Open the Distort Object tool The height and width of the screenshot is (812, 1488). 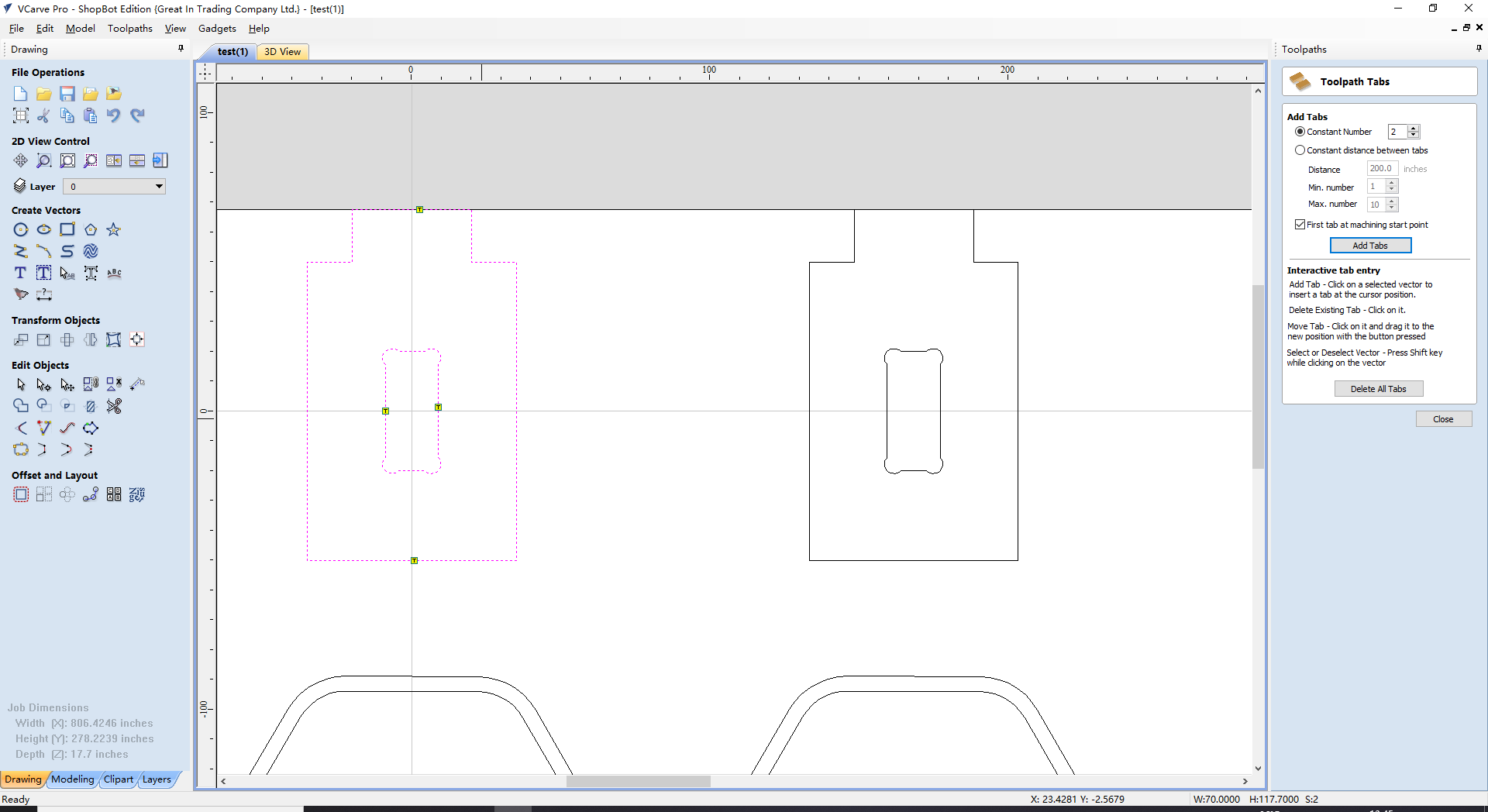(114, 339)
